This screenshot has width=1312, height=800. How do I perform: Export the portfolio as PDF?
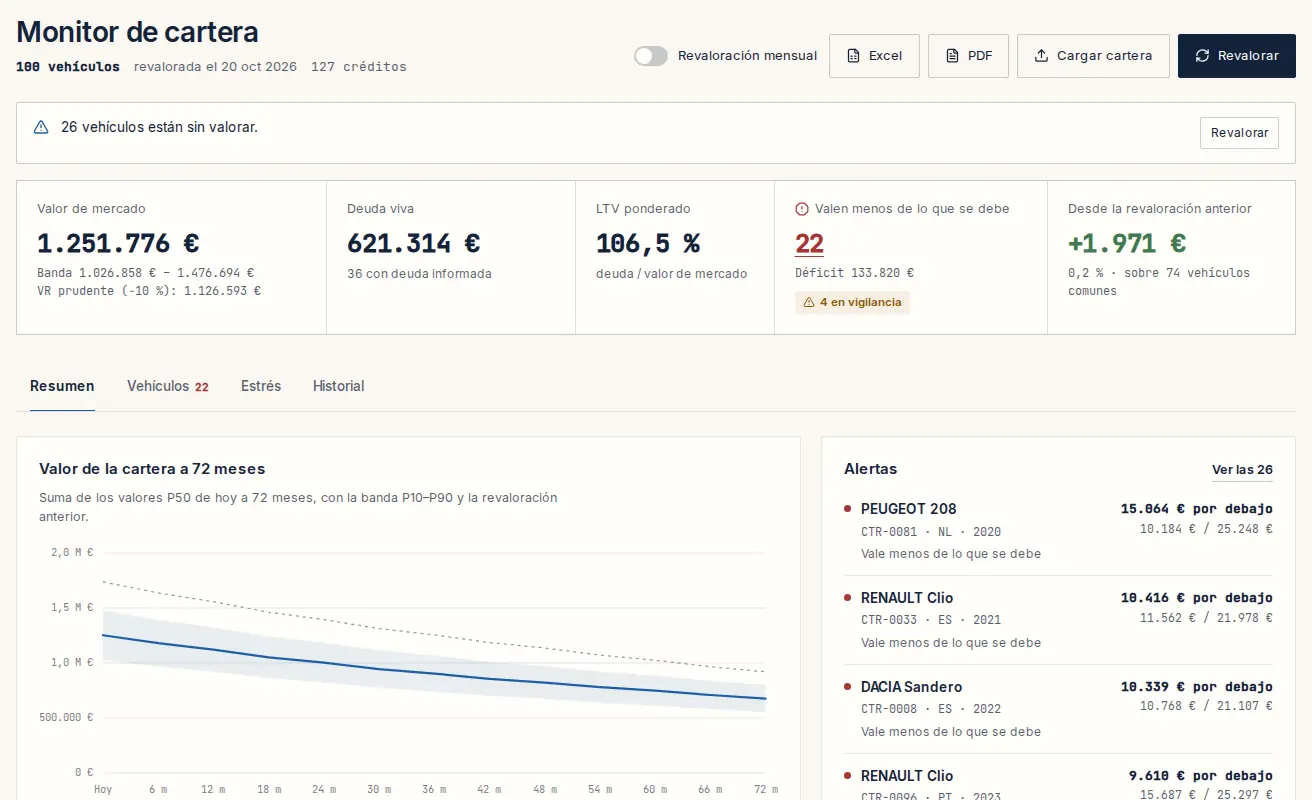tap(968, 56)
